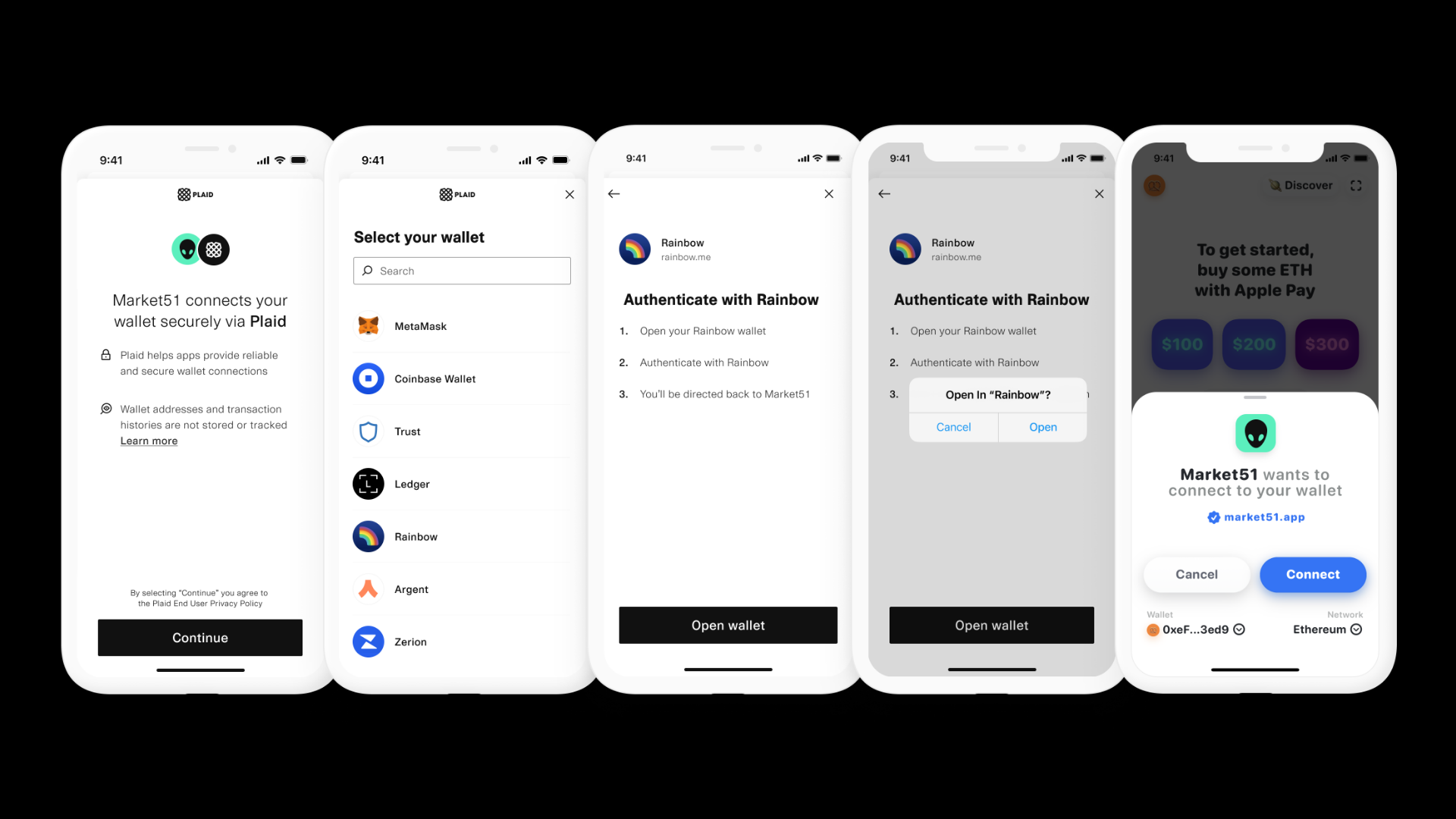
Task: Click Open wallet button on Rainbow screen
Action: pyautogui.click(x=727, y=624)
